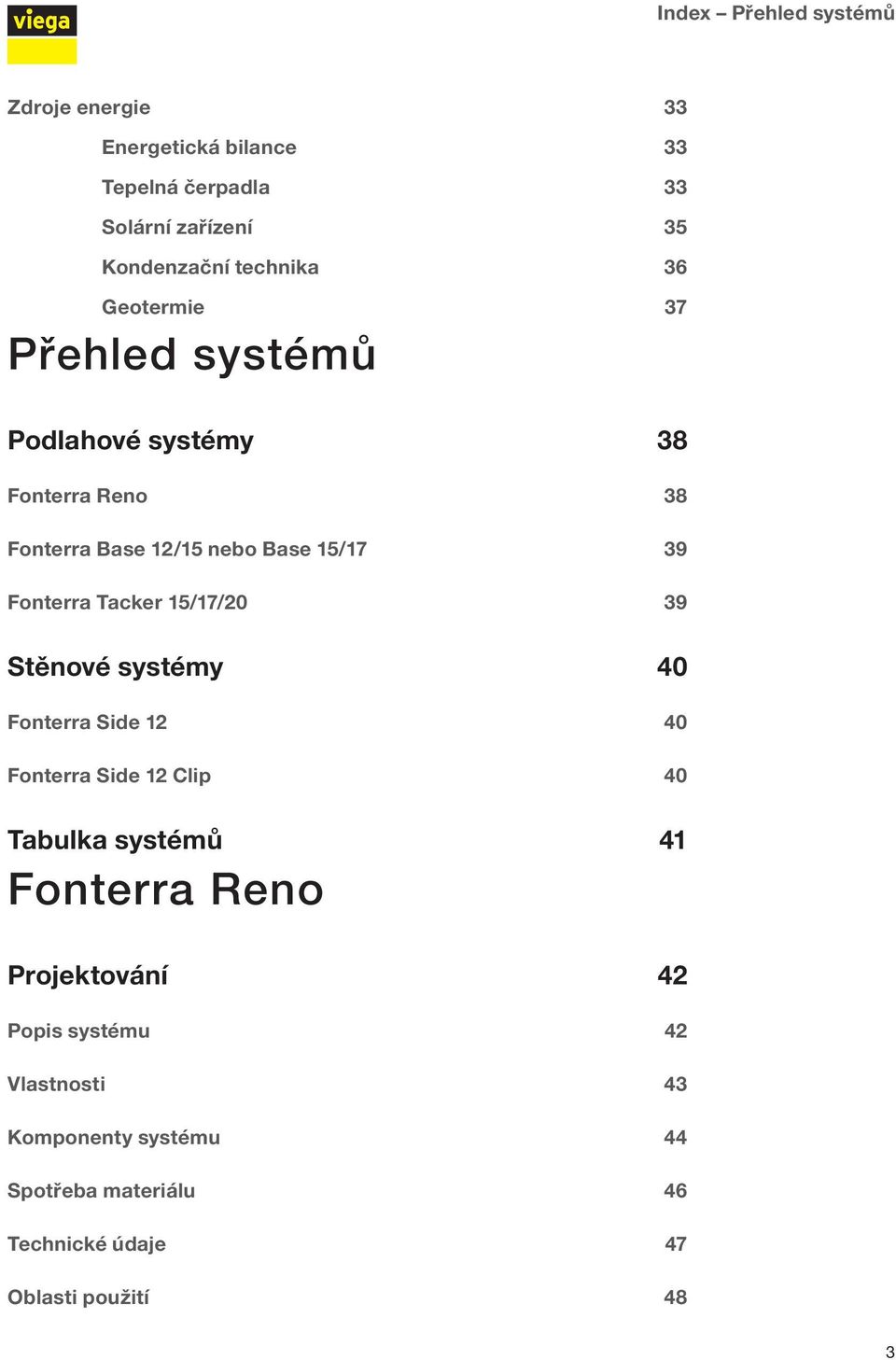
Task: Click the Viega logo
Action: point(42,35)
